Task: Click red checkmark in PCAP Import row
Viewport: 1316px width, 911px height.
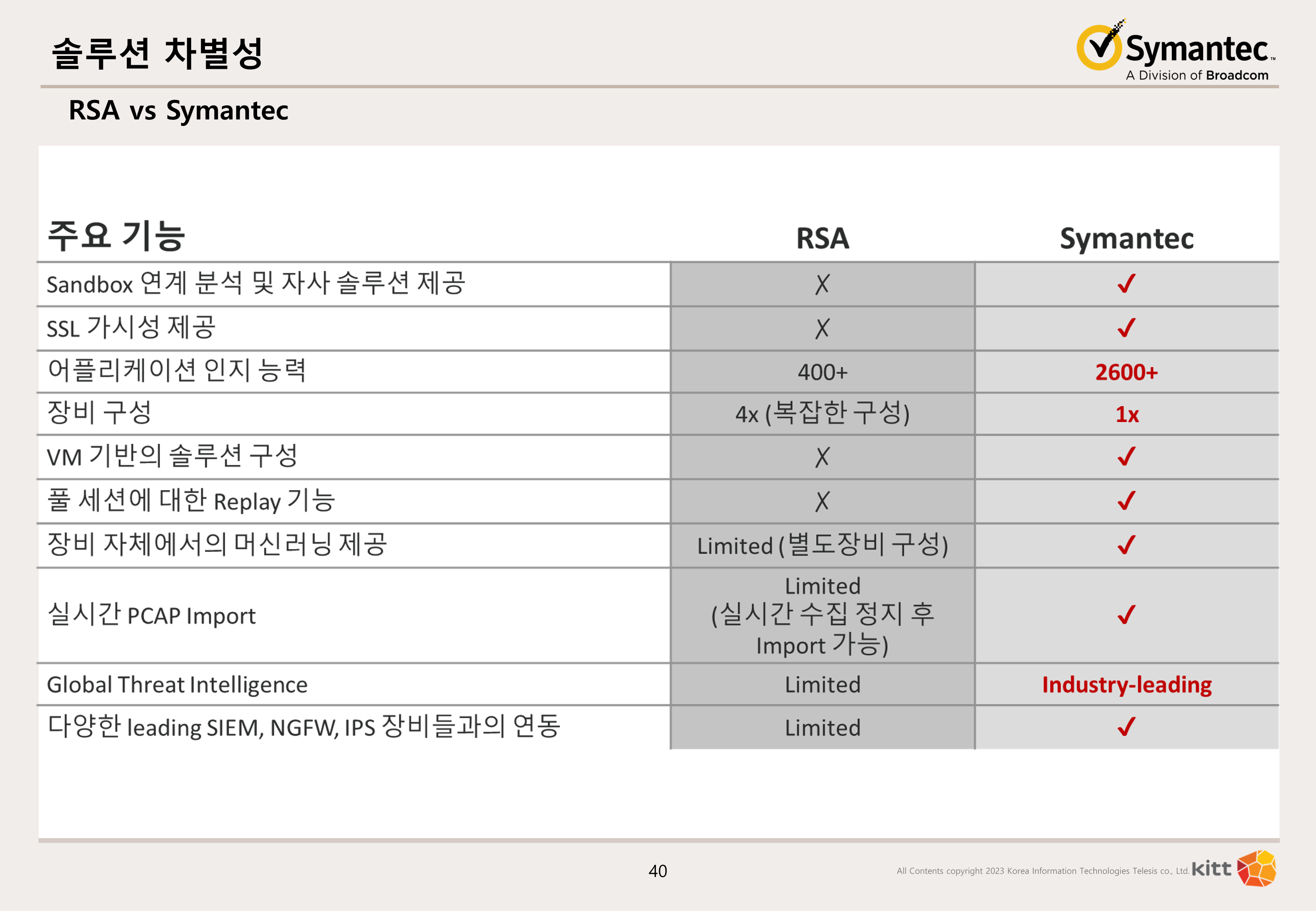Action: coord(1126,615)
